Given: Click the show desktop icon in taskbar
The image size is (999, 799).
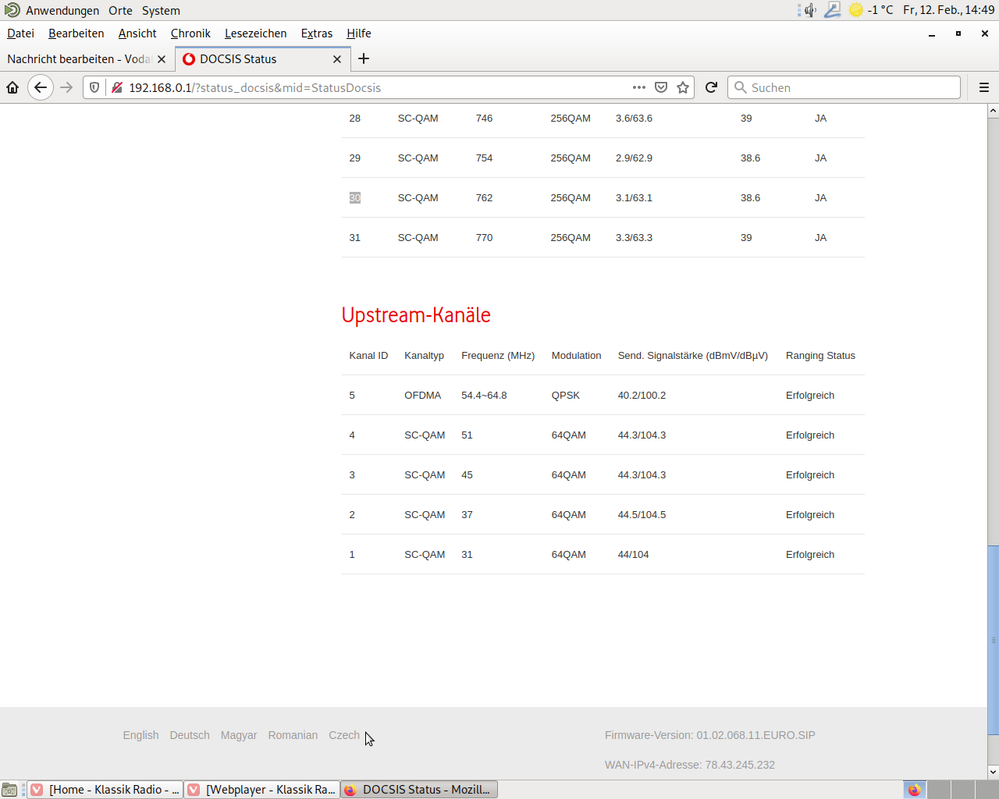Looking at the screenshot, I should tap(9, 790).
